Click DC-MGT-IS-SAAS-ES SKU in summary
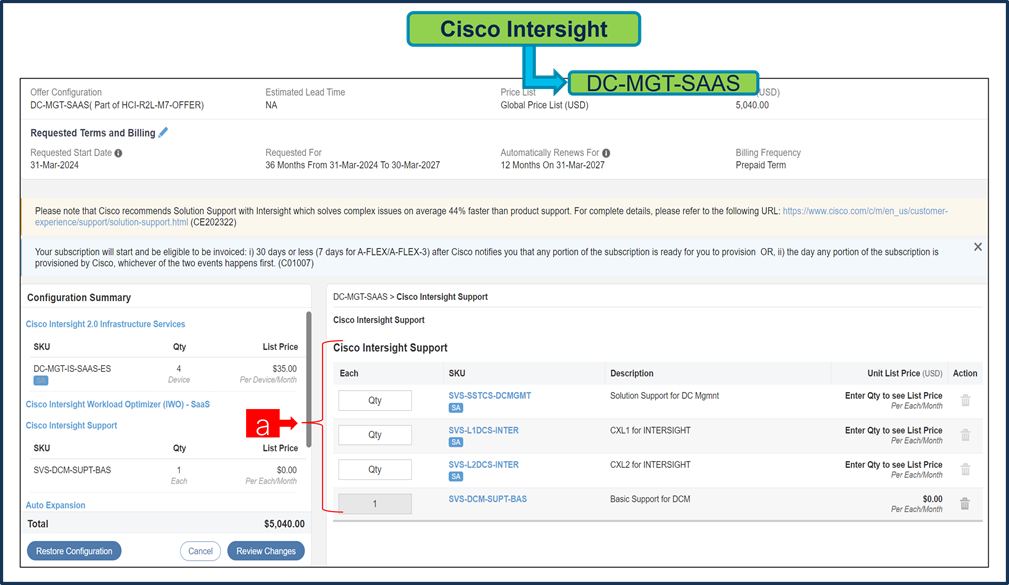Image resolution: width=1009 pixels, height=585 pixels. tap(72, 369)
